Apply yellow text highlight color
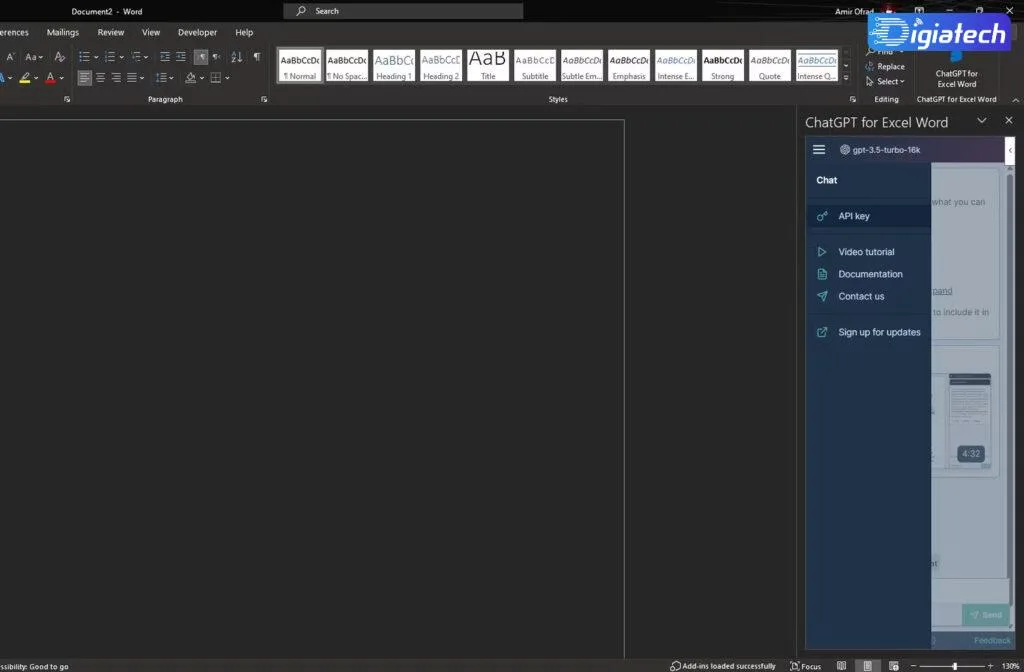 pyautogui.click(x=24, y=78)
